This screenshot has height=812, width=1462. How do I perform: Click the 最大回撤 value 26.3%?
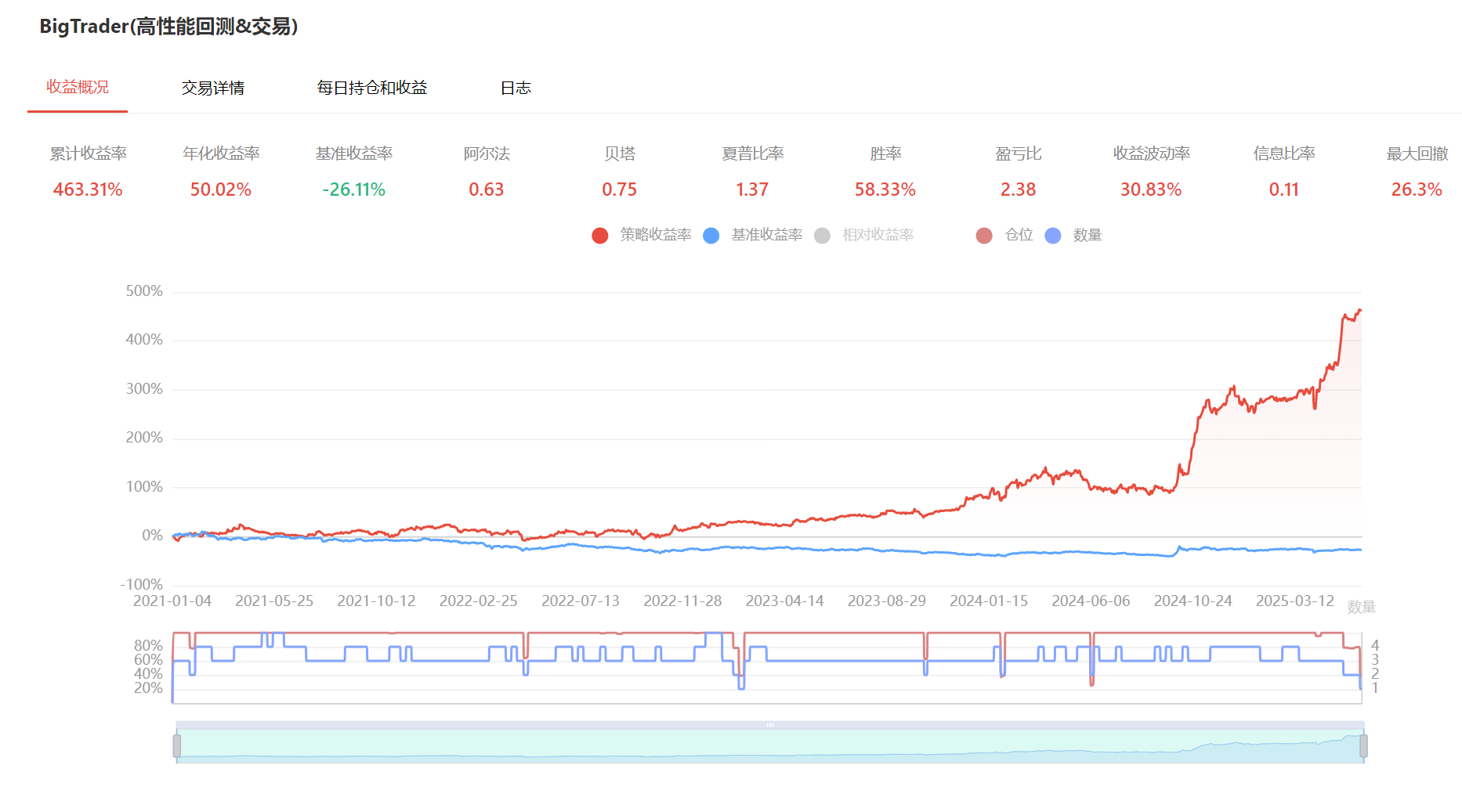point(1416,189)
